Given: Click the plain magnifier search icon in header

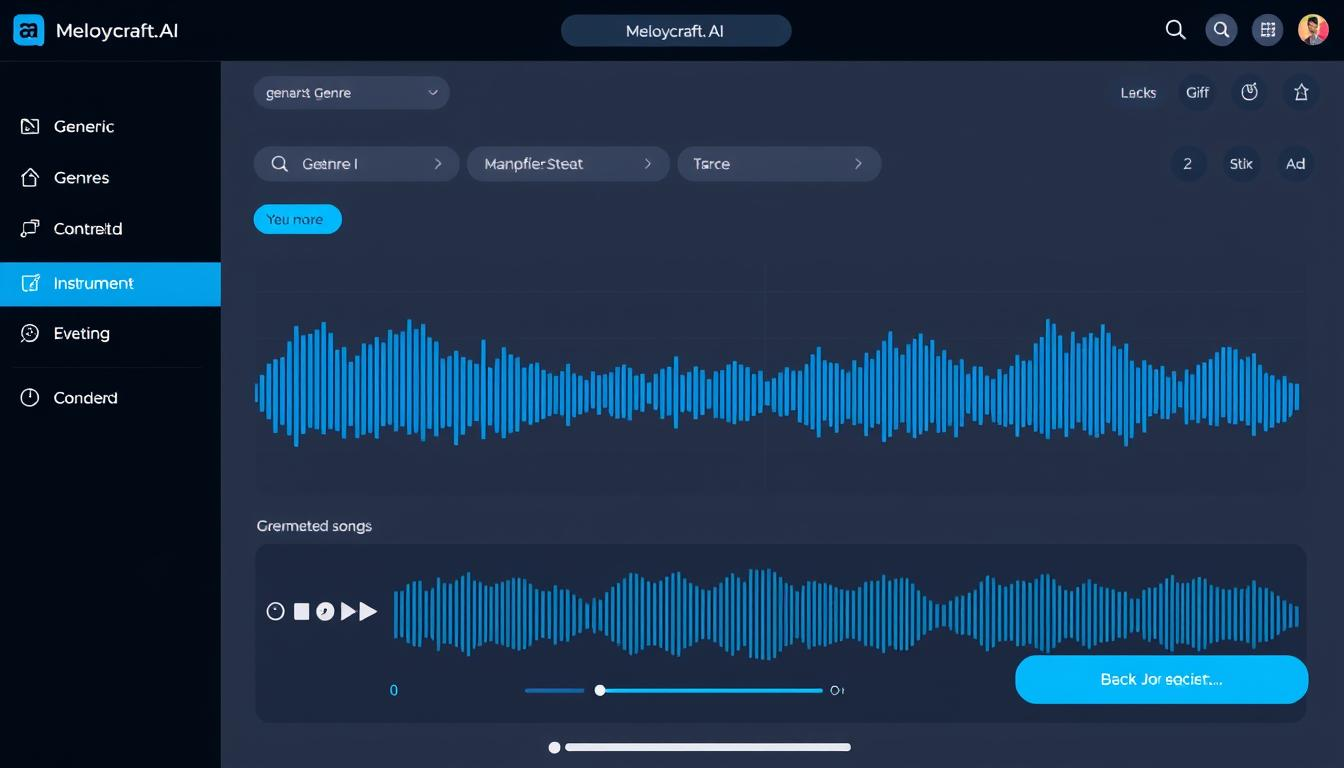Looking at the screenshot, I should [x=1176, y=30].
